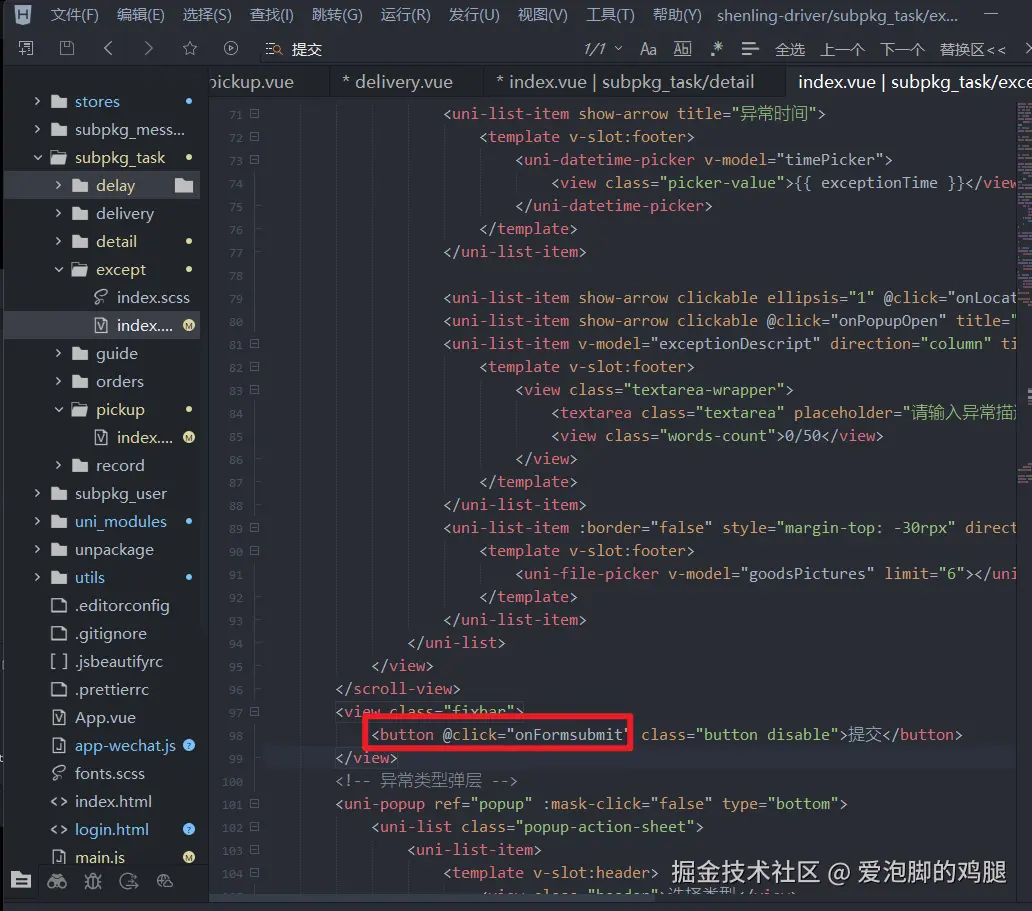
Task: Collapse the pickup folder chevron
Action: 59,409
